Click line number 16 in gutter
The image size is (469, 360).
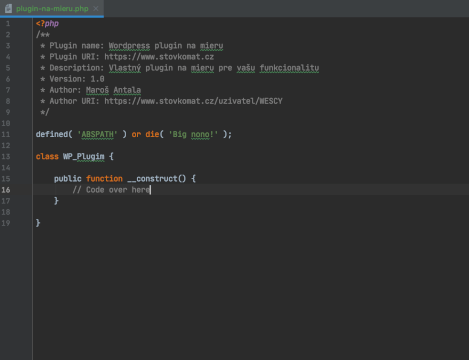coord(6,190)
